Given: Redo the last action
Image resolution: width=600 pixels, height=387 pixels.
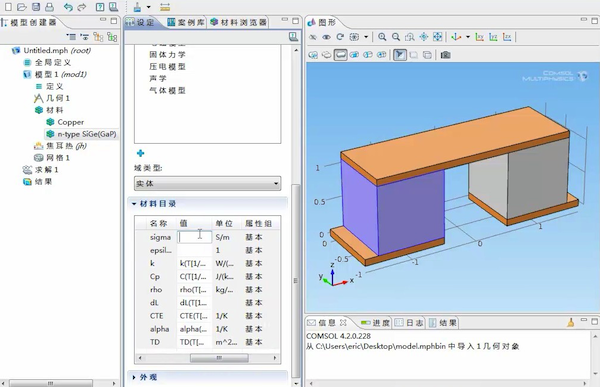Looking at the screenshot, I should point(82,7).
